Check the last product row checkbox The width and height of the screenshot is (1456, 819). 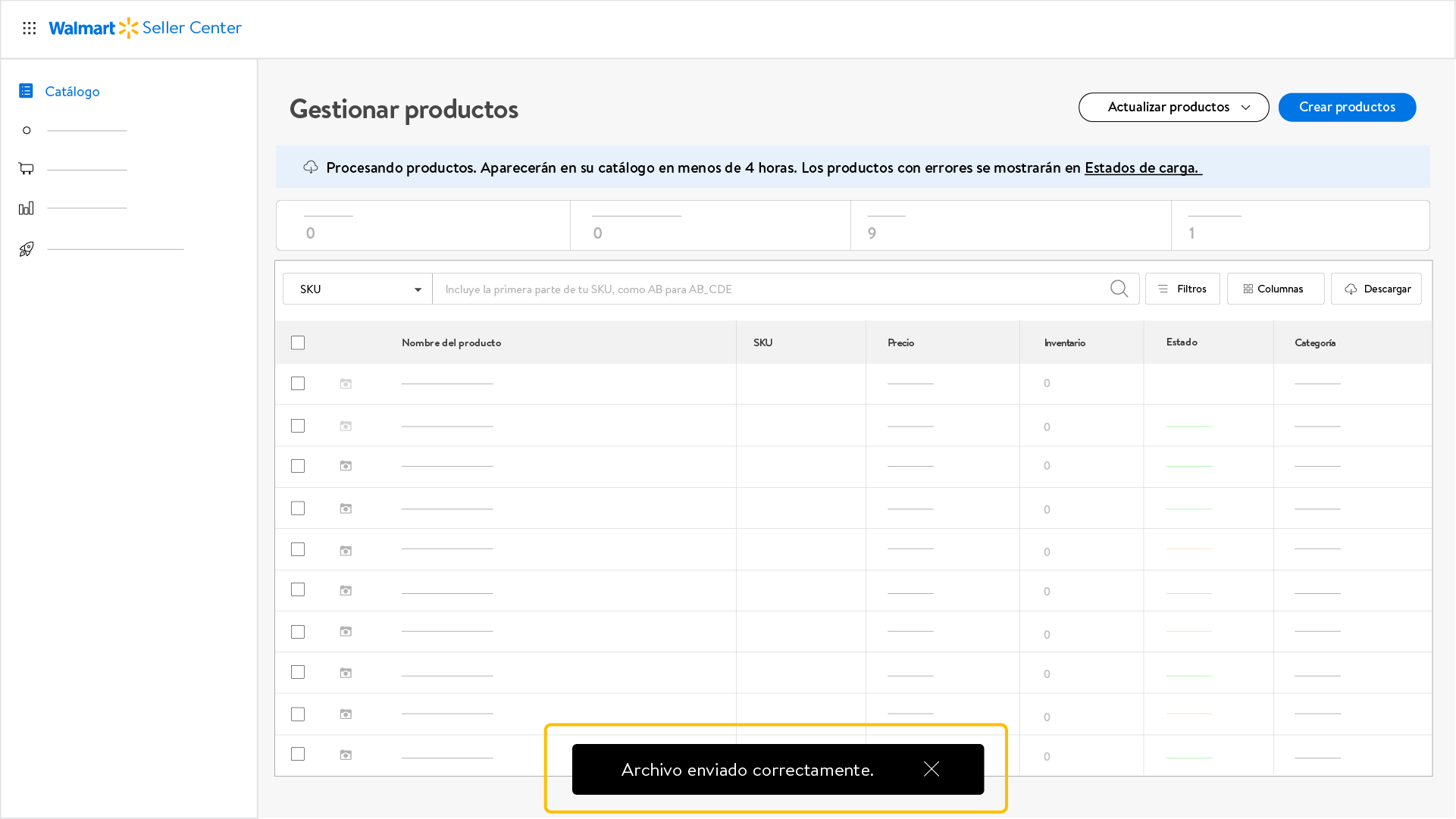pos(298,755)
